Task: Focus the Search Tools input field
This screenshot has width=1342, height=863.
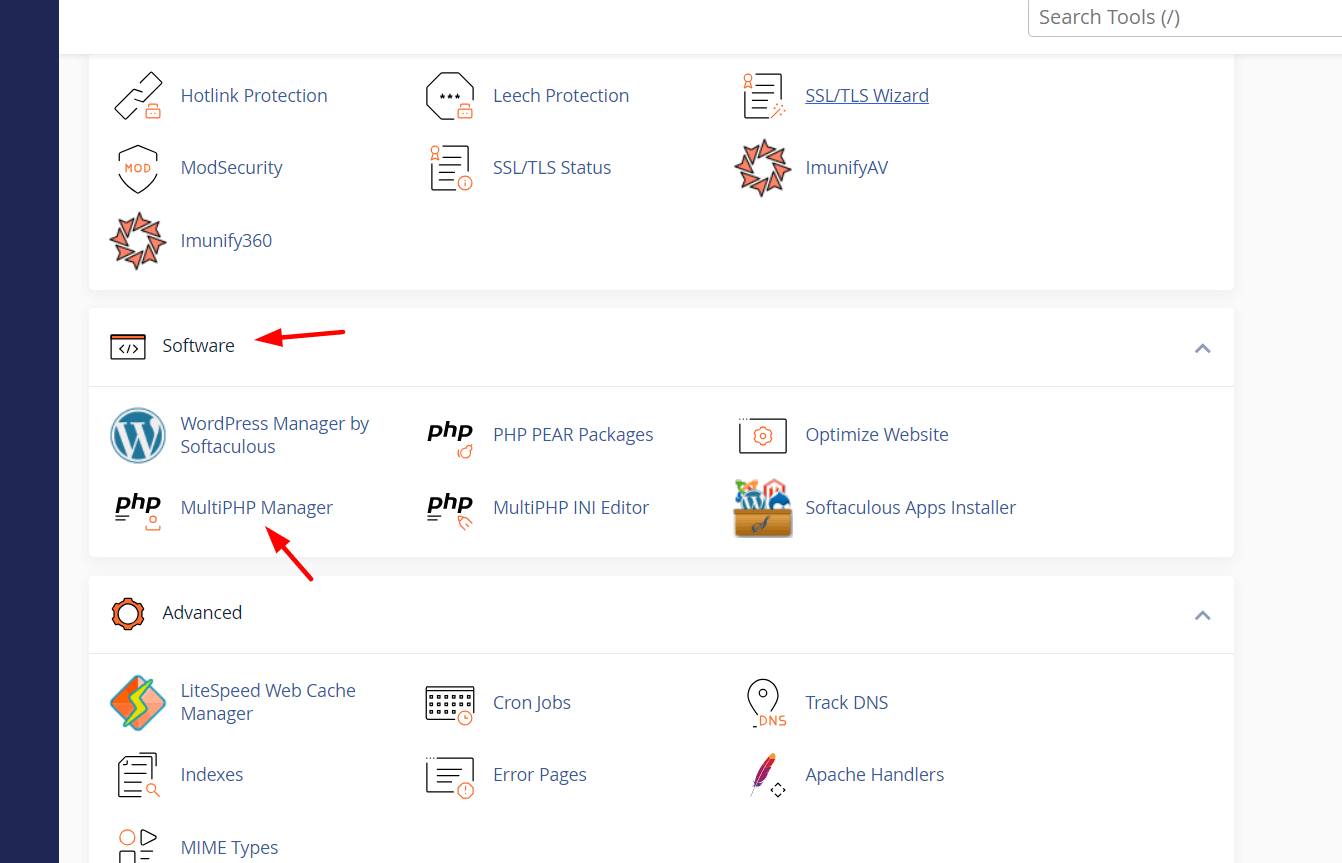Action: (1185, 17)
